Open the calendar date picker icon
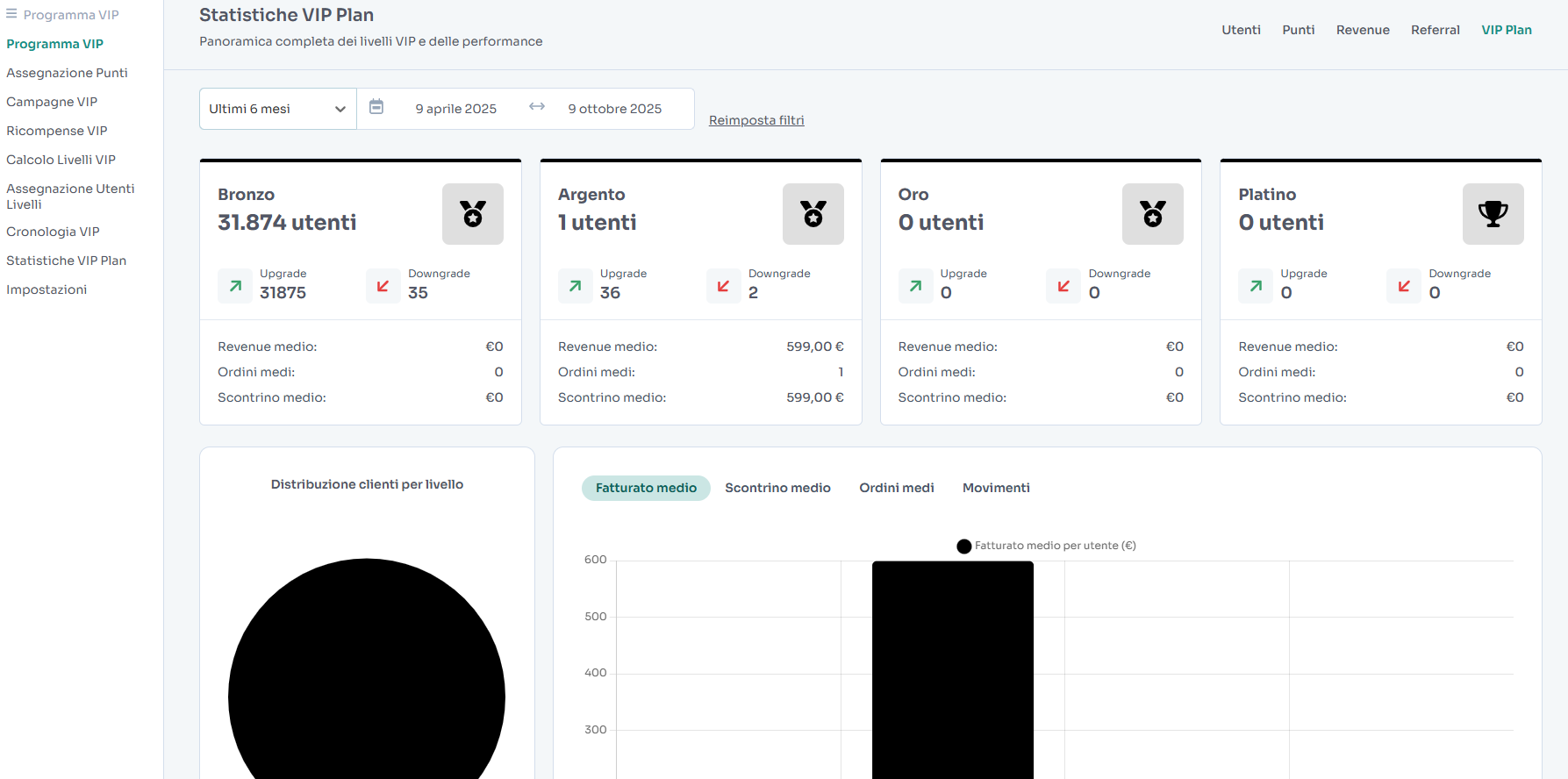This screenshot has width=1568, height=779. 376,107
